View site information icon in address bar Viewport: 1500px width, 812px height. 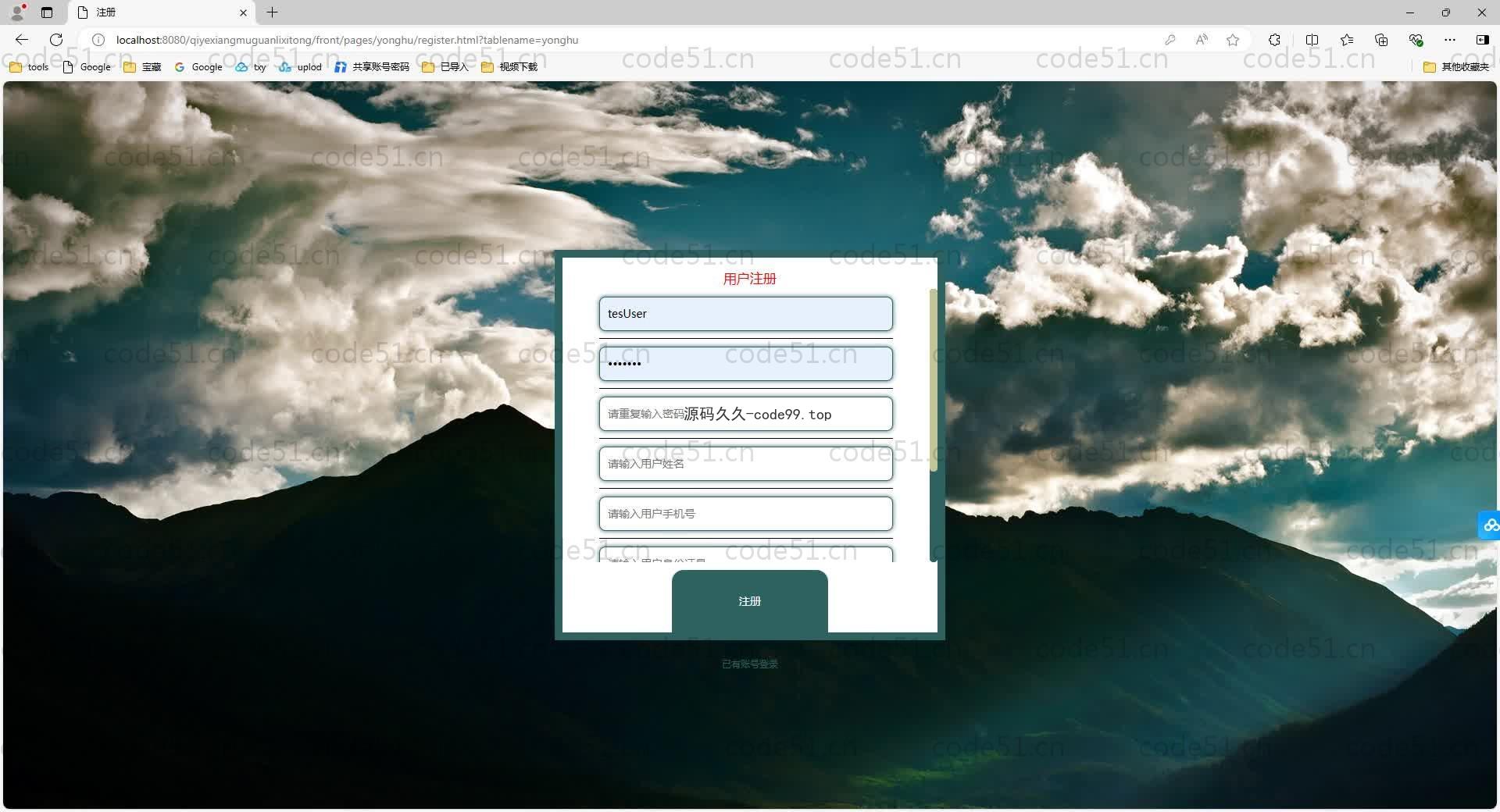click(98, 40)
